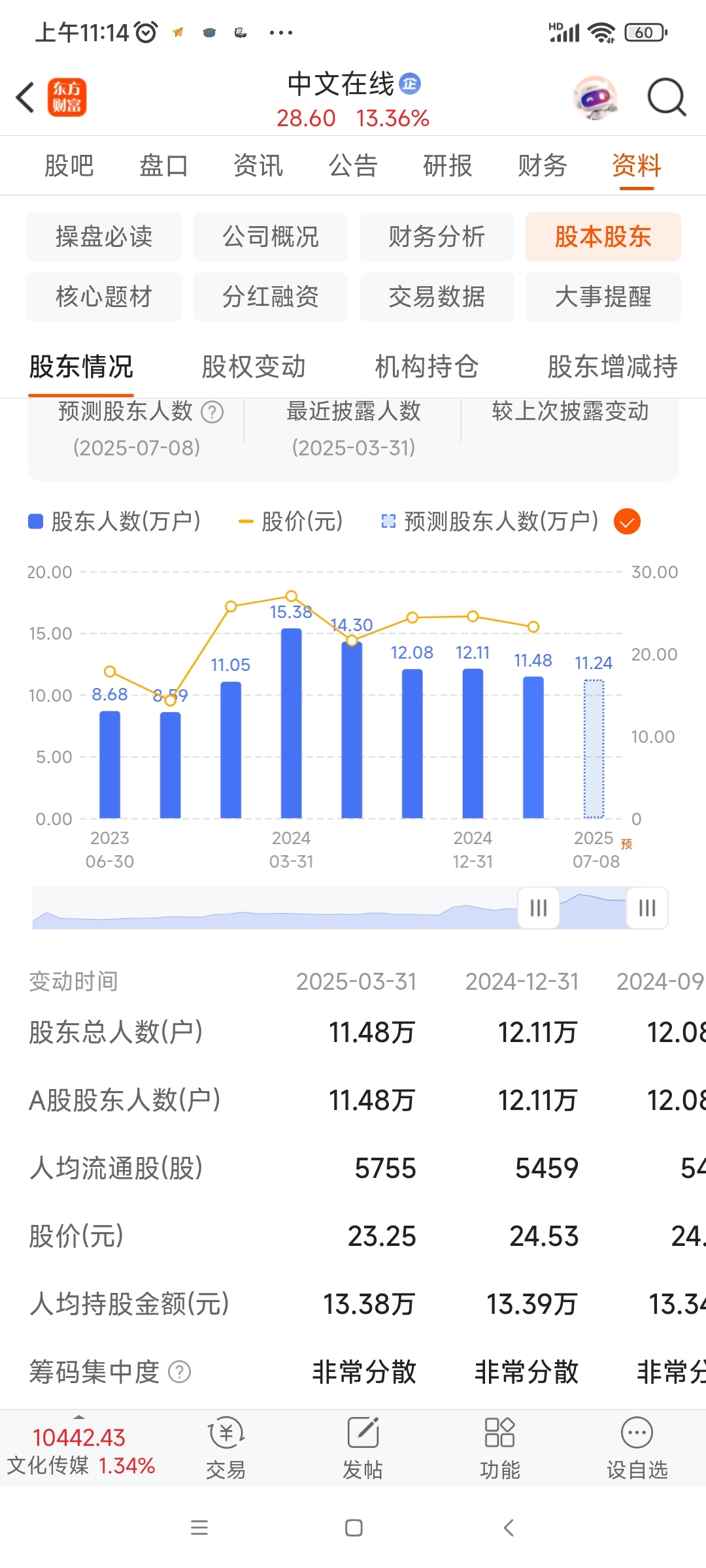Screen dimensions: 706x1568
Task: Open 功能 grid icon
Action: pyautogui.click(x=500, y=1448)
